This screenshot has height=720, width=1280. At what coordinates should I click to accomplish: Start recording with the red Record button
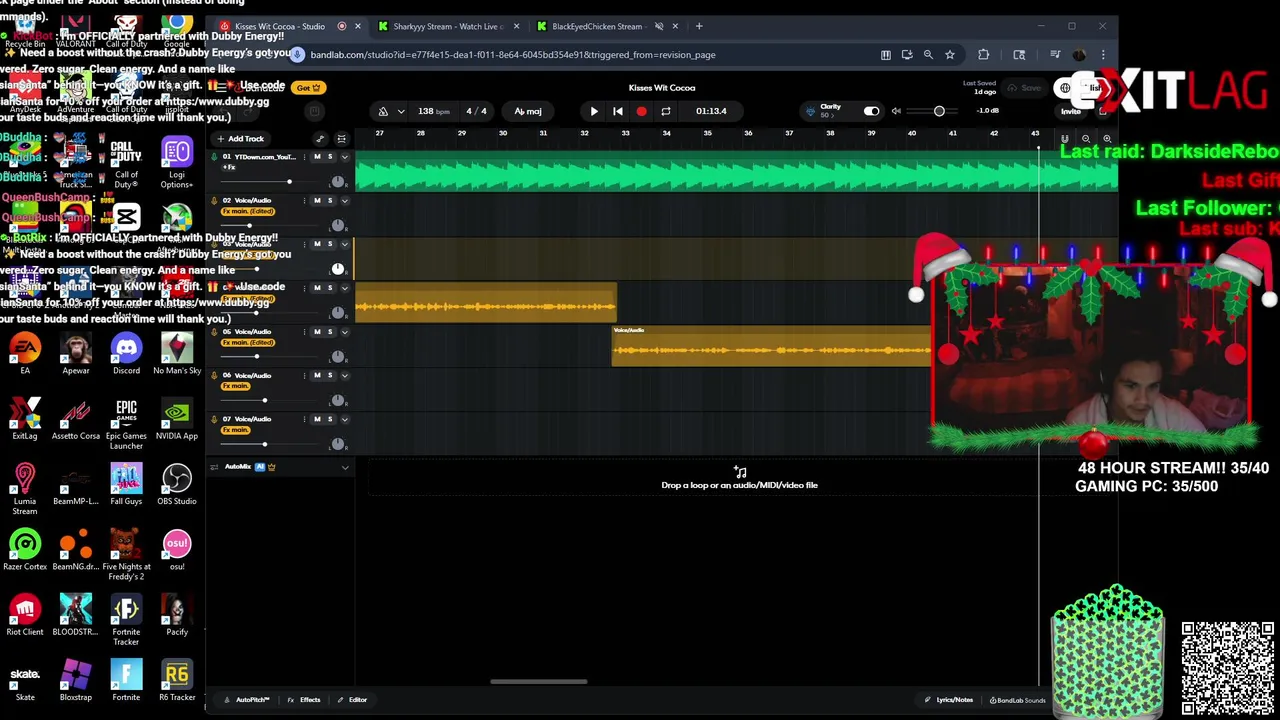641,111
